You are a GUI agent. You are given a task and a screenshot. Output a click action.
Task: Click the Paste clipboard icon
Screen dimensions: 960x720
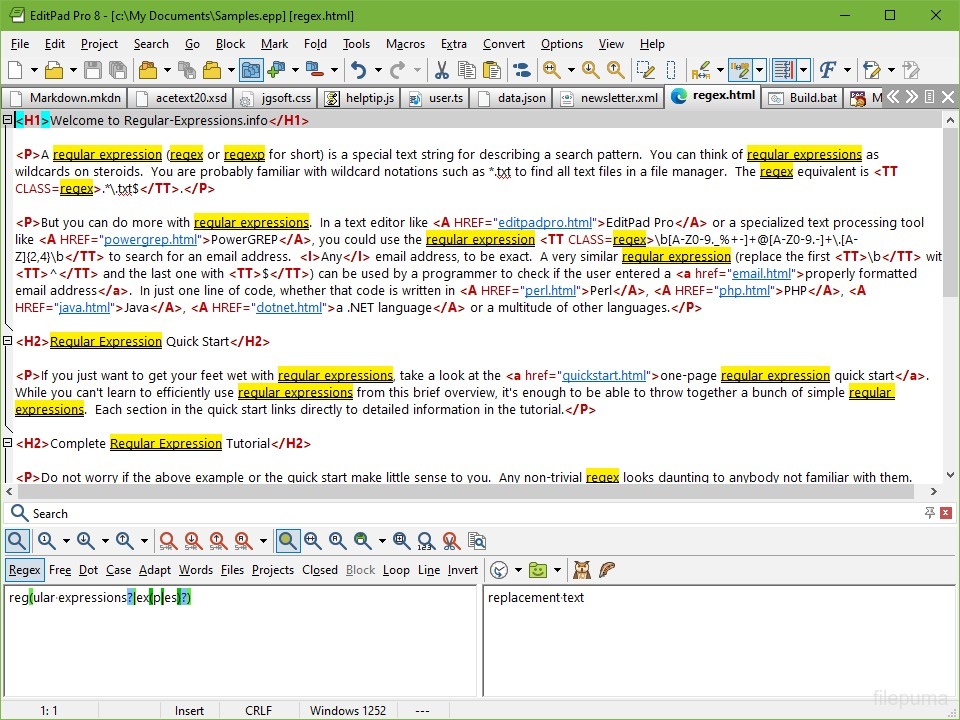point(492,70)
